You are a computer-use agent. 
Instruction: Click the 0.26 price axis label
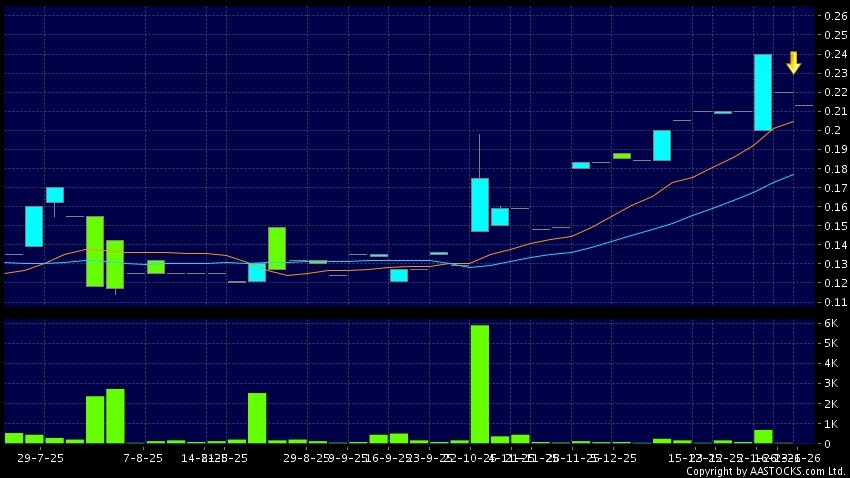(835, 16)
